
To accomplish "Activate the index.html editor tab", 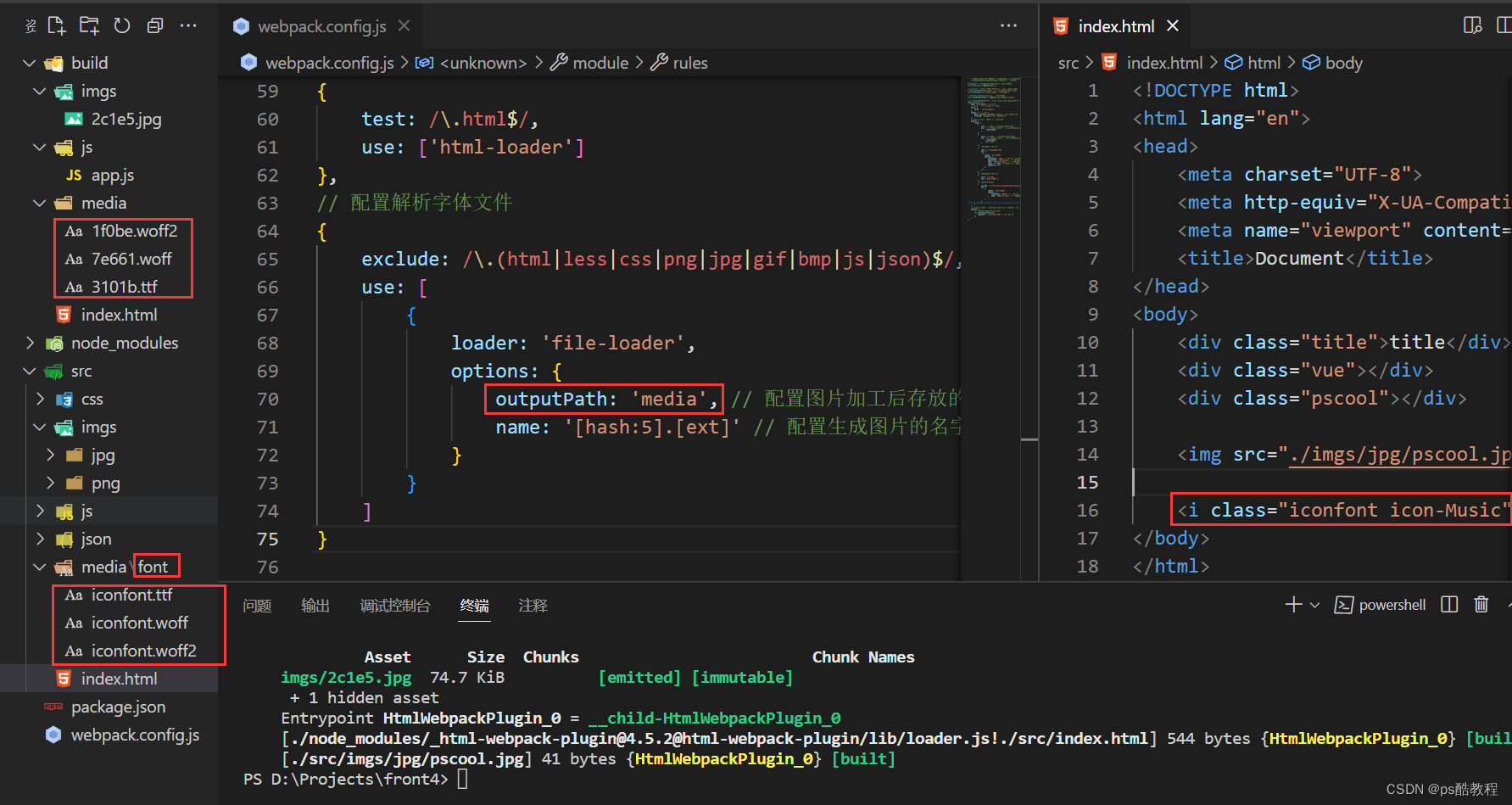I will pos(1116,26).
